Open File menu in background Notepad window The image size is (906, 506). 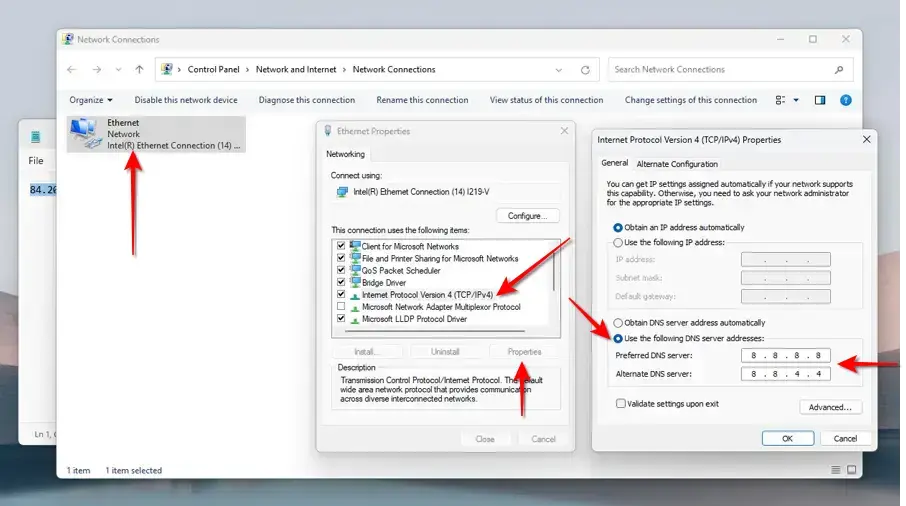[x=36, y=161]
